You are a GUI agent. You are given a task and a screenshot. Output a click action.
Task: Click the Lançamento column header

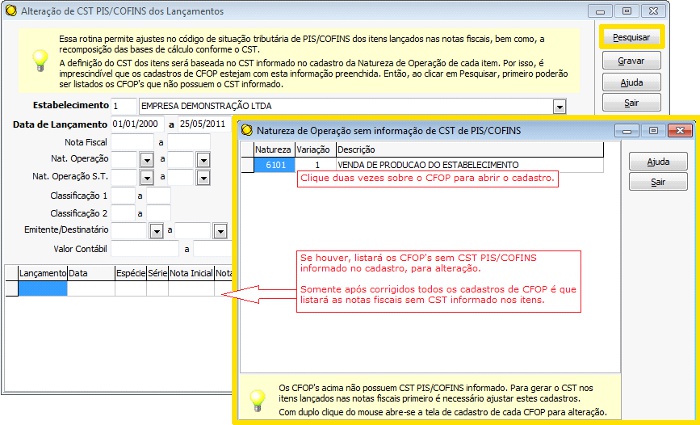coord(43,273)
